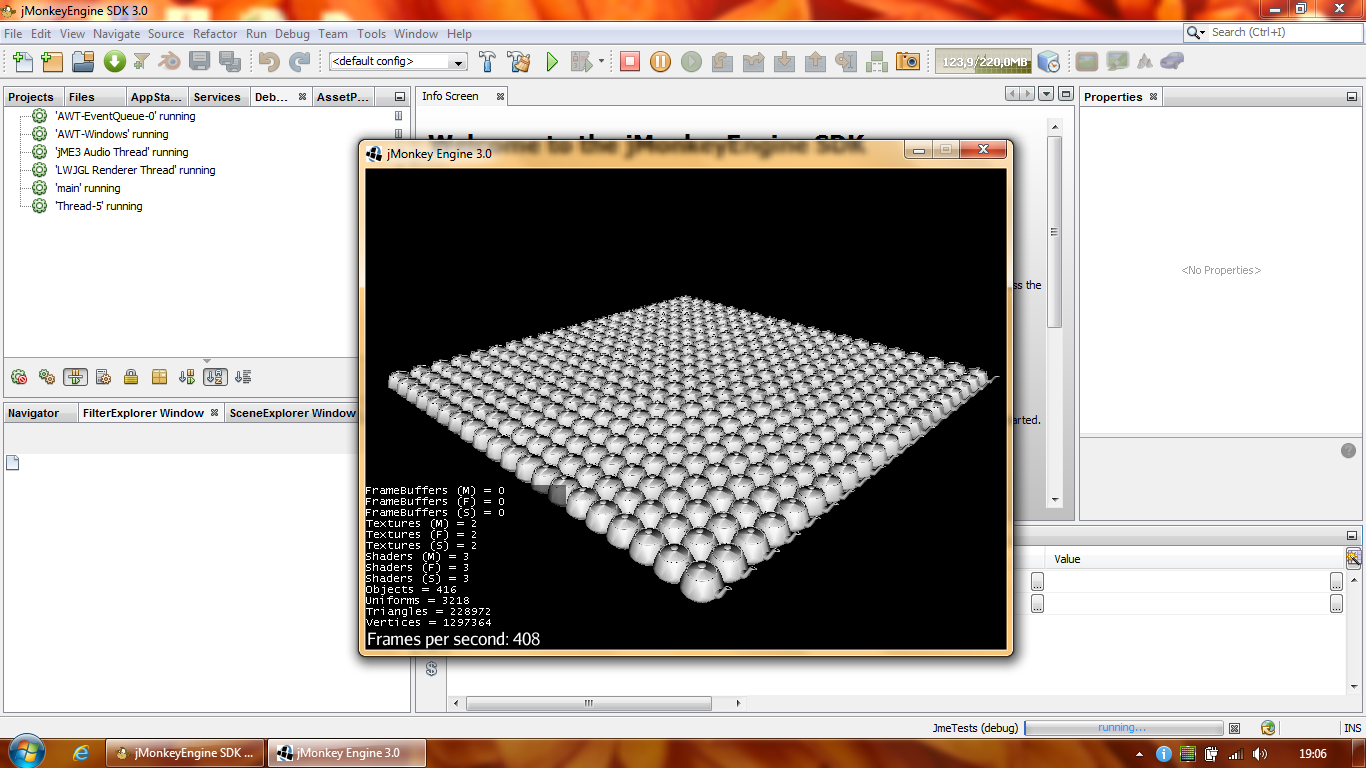Open the Debug Project dropdown arrow
Viewport: 1366px width, 768px height.
(x=601, y=62)
